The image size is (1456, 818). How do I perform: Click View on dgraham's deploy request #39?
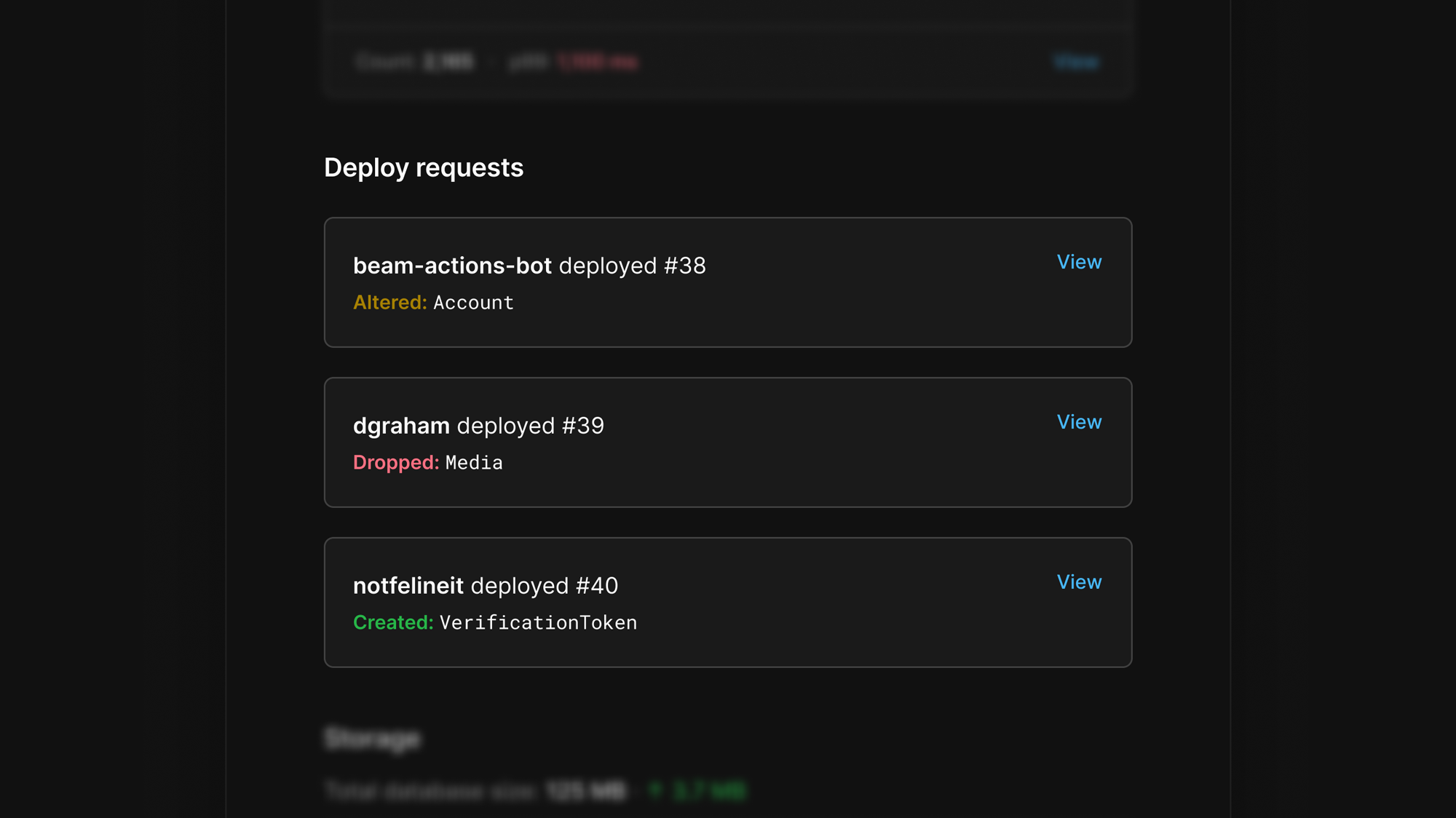click(x=1079, y=421)
